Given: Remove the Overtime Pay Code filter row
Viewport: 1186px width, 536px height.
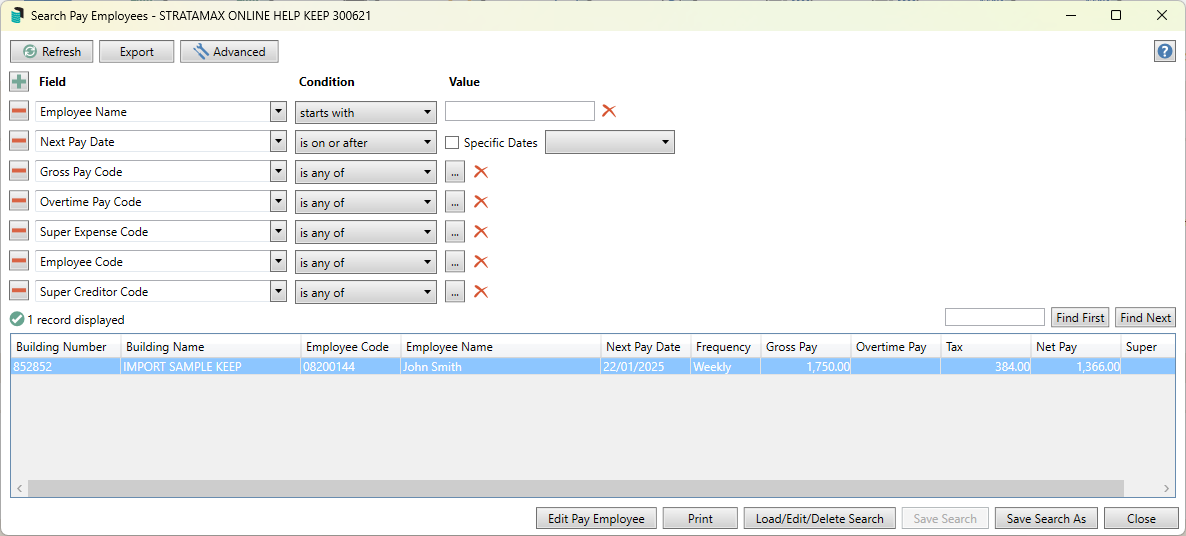Looking at the screenshot, I should pyautogui.click(x=20, y=202).
